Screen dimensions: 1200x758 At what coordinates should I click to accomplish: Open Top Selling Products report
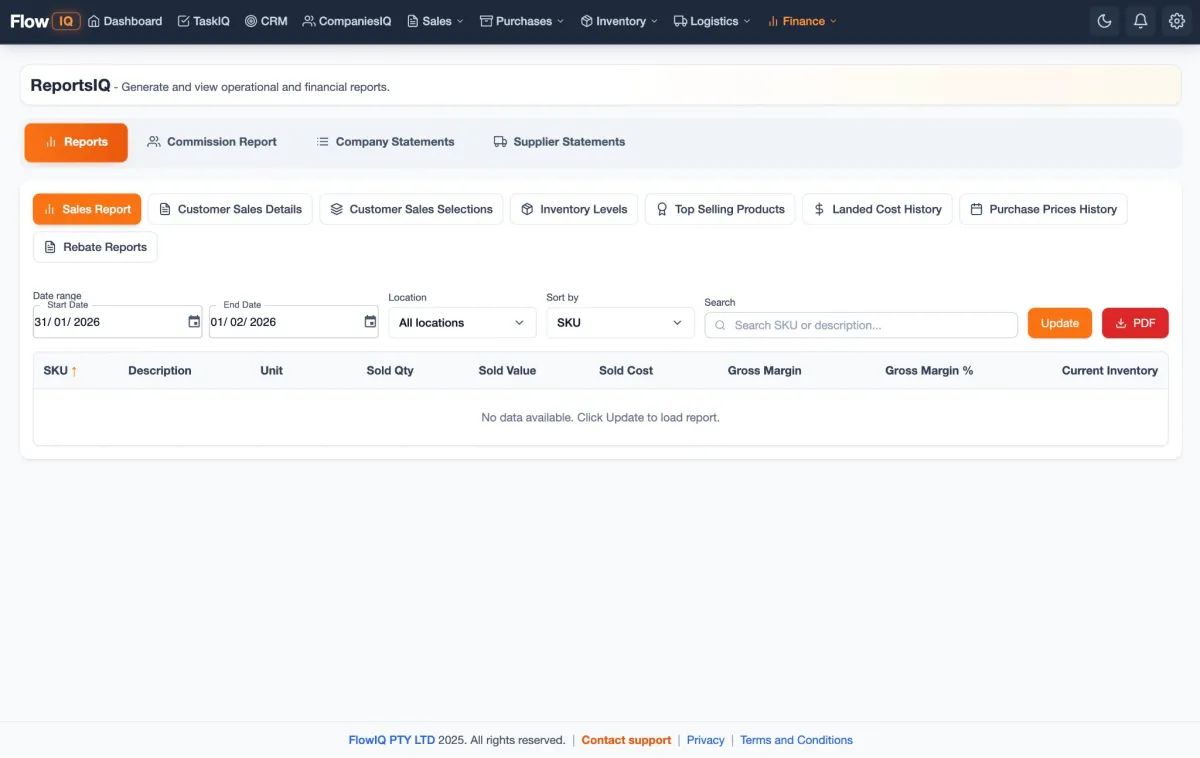click(x=720, y=209)
